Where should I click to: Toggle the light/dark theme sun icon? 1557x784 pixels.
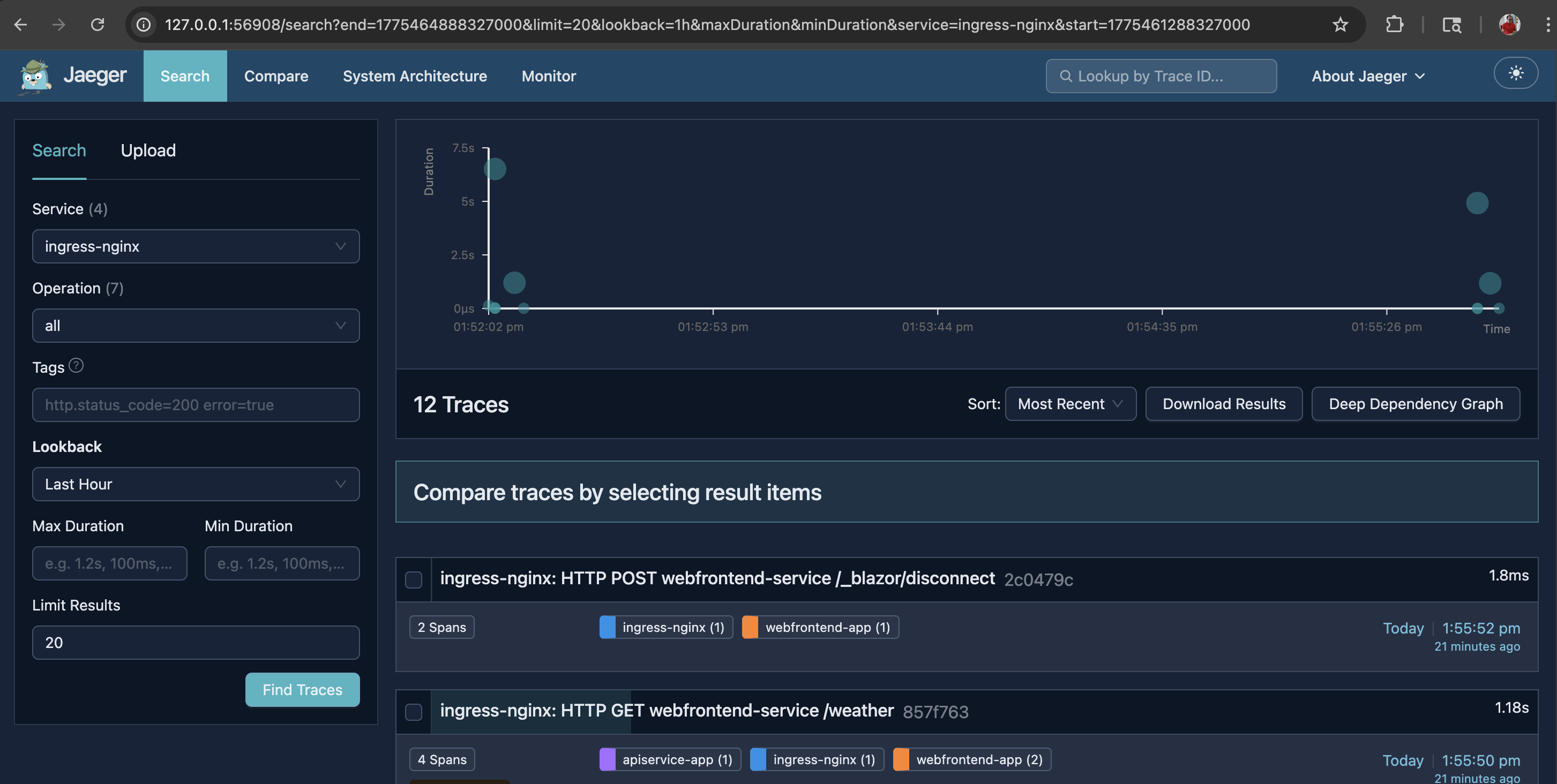1515,74
